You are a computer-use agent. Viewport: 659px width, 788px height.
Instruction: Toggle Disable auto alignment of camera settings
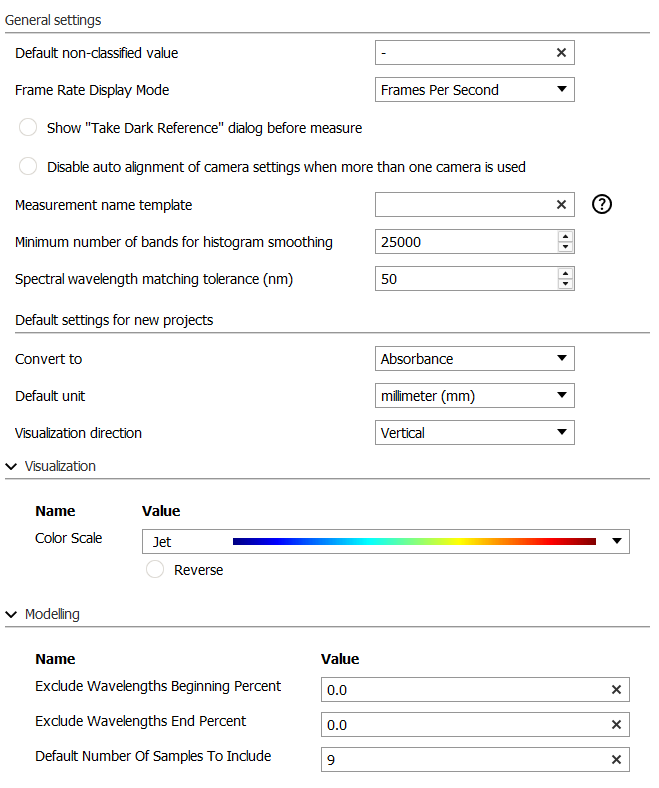pyautogui.click(x=29, y=167)
